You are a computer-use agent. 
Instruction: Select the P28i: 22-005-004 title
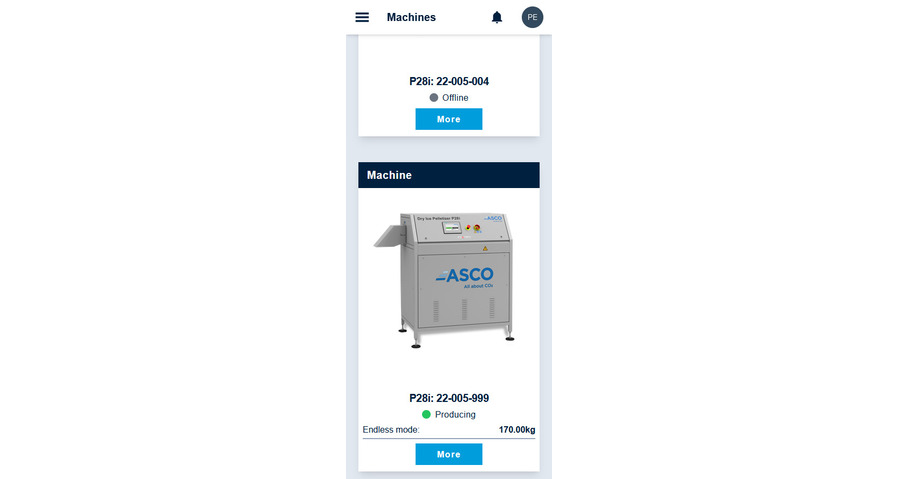pos(449,81)
